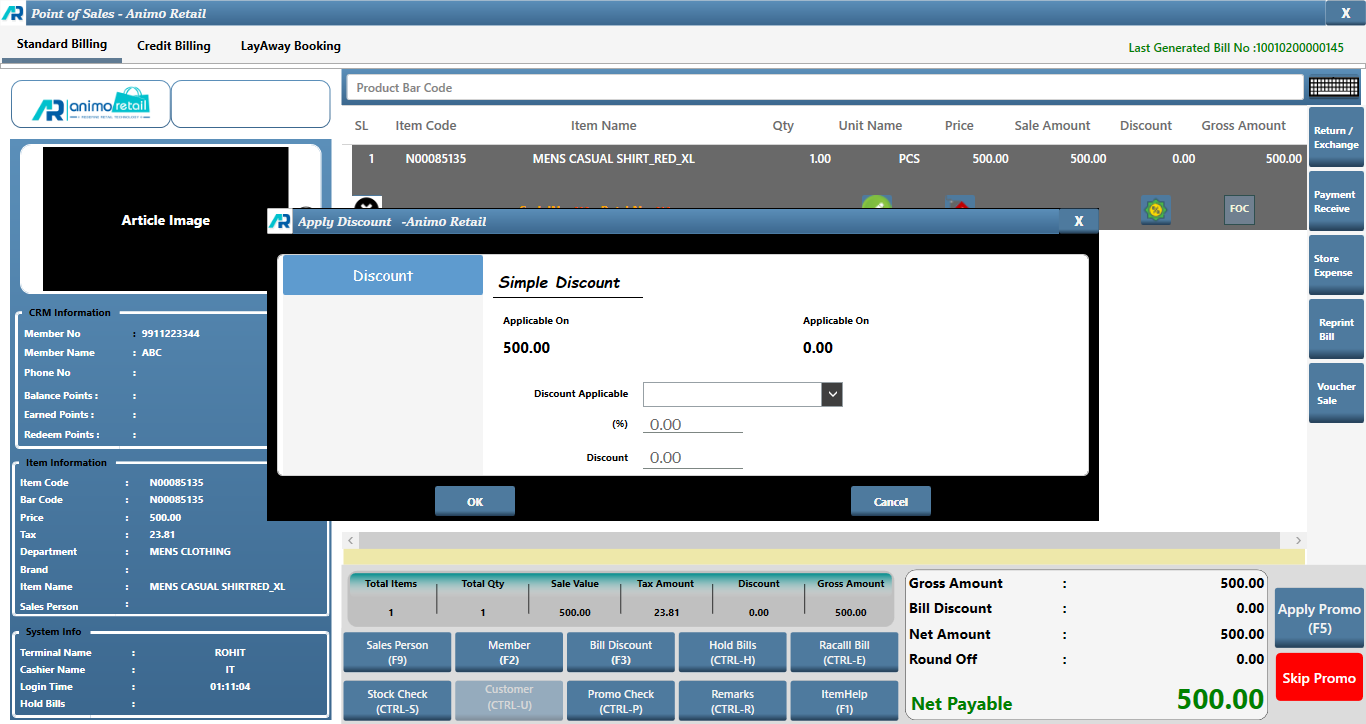Viewport: 1366px width, 724px height.
Task: Click the Price column header
Action: click(x=959, y=126)
